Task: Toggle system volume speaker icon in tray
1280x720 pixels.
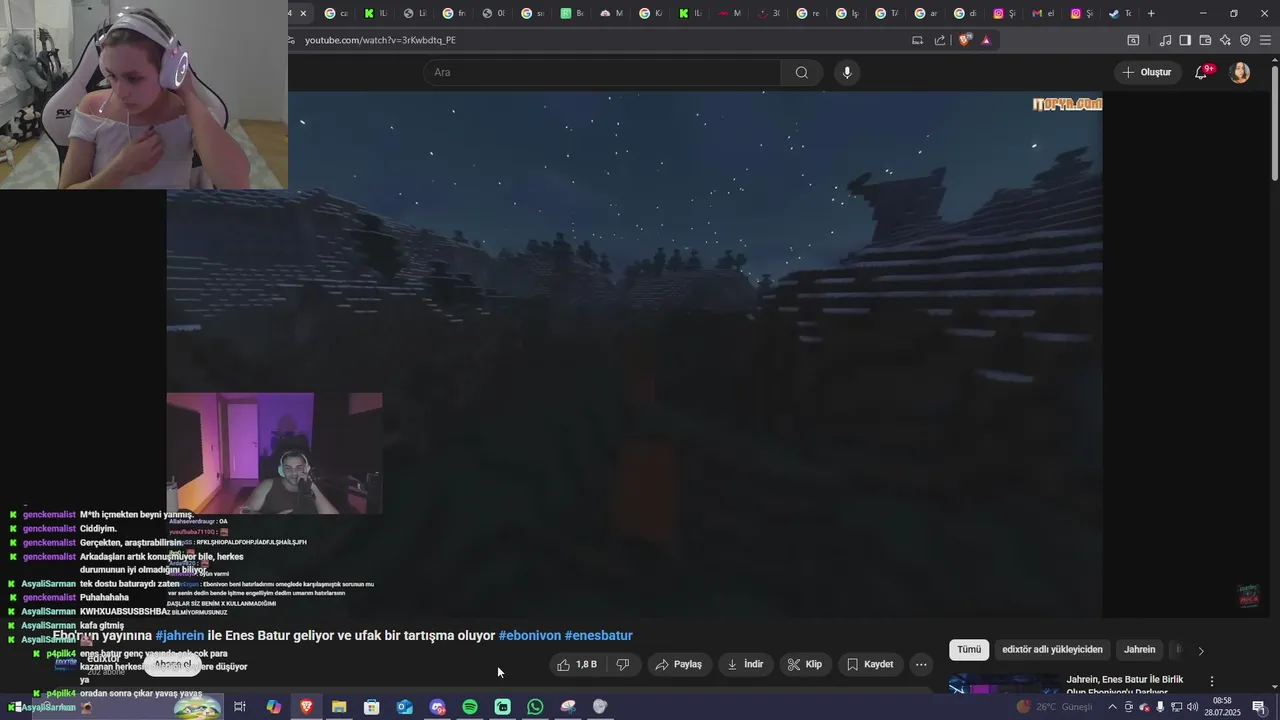Action: [x=1193, y=707]
